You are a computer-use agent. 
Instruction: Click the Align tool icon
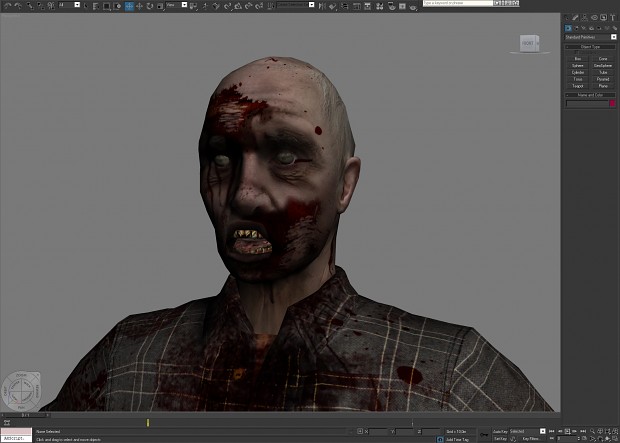click(333, 6)
